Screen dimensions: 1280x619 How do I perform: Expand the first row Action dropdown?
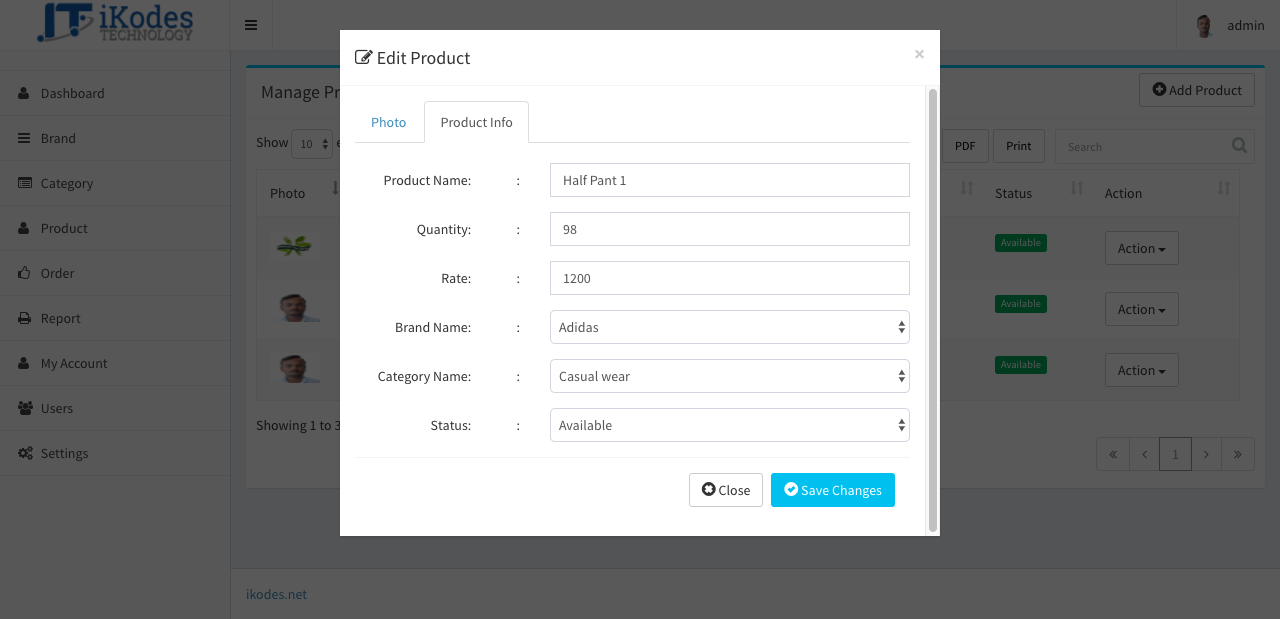coord(1142,248)
